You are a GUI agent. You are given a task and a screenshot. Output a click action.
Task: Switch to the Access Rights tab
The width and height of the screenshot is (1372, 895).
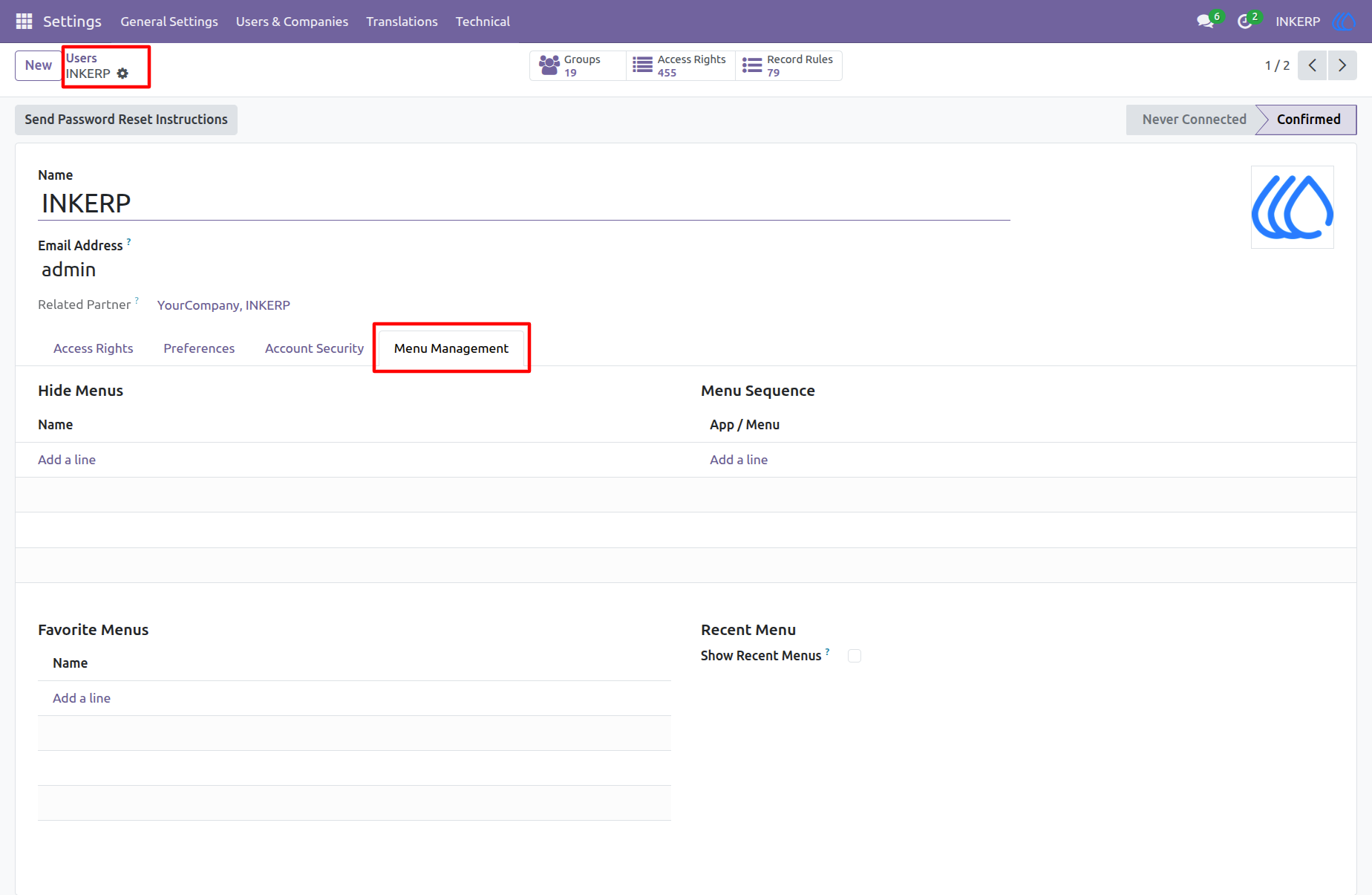94,348
